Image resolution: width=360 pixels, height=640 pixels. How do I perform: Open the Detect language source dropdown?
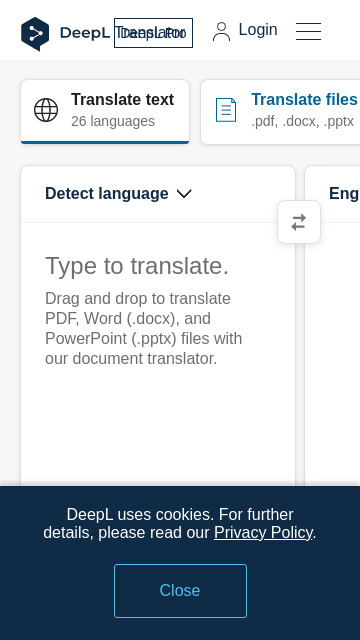118,193
